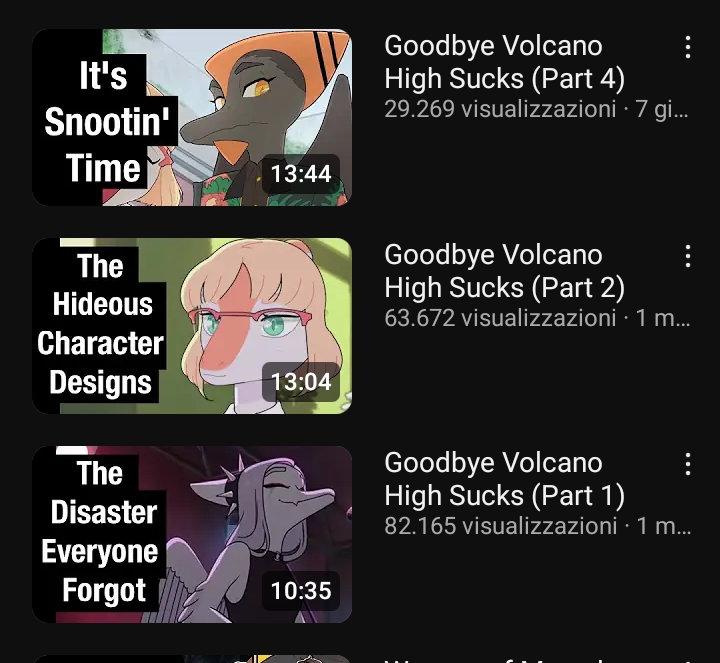Click the Goodbye Volcano High Sucks (Part 2) title
The width and height of the screenshot is (720, 663).
point(504,271)
